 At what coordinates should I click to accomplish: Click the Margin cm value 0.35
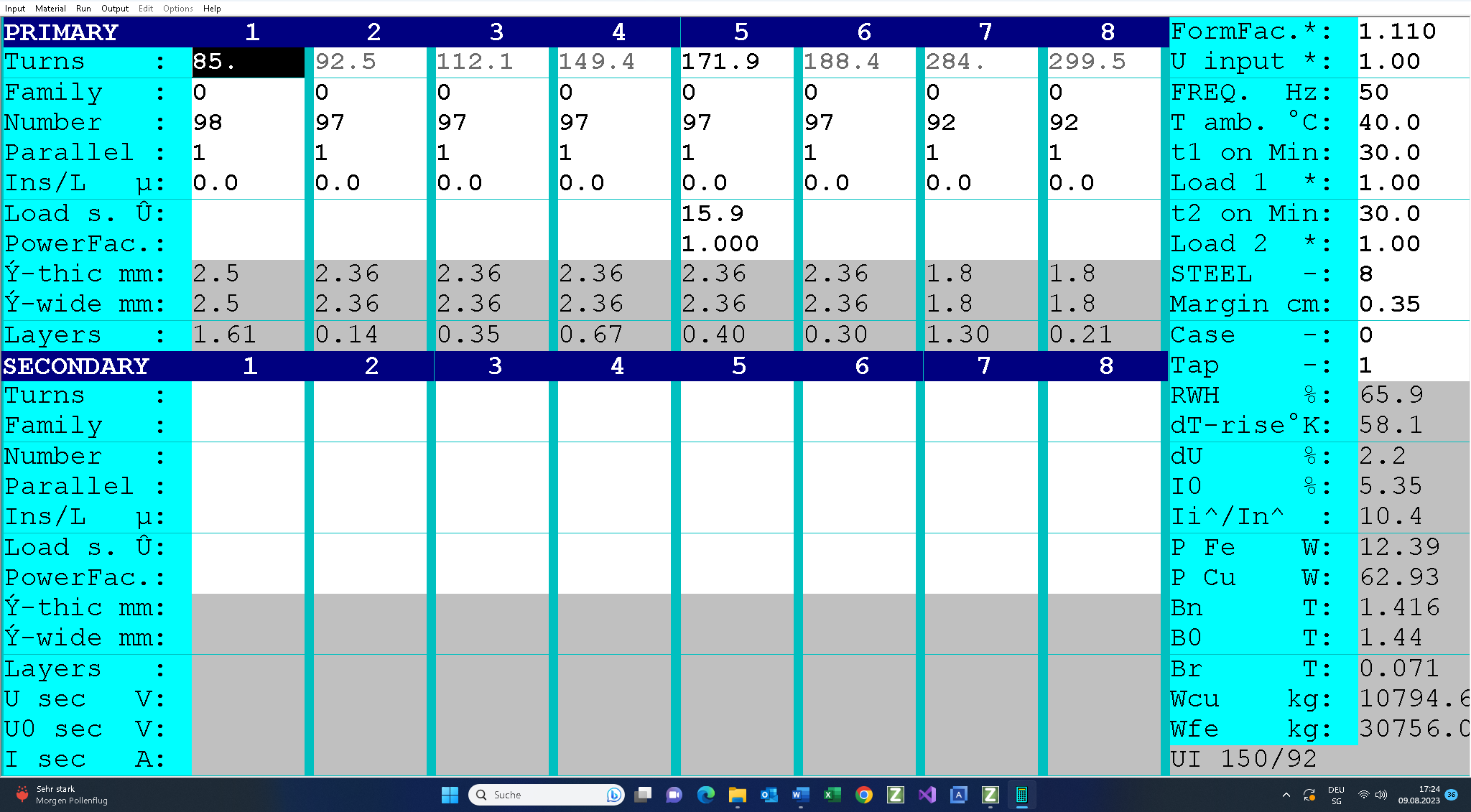[1413, 304]
